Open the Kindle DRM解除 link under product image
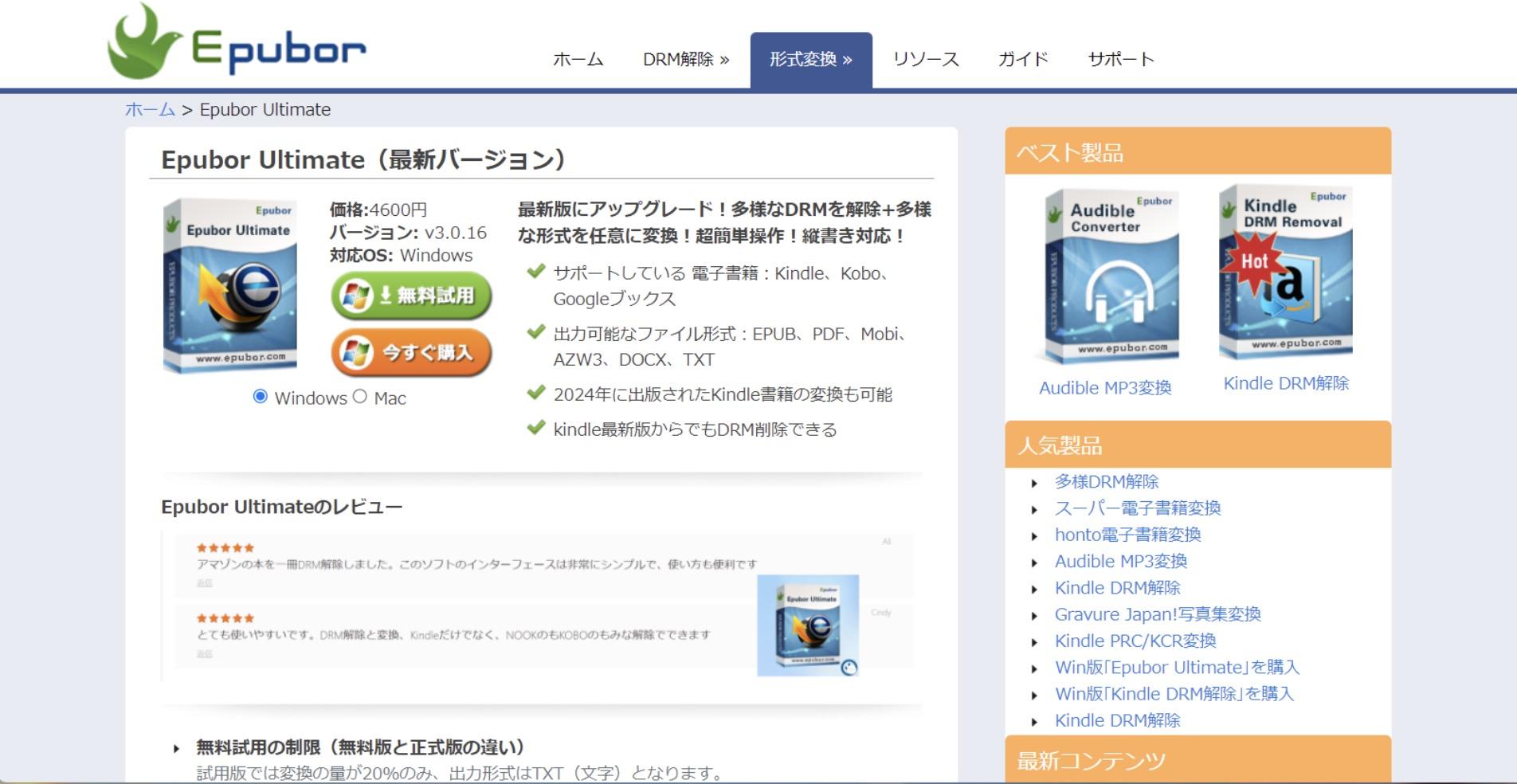This screenshot has width=1517, height=784. click(x=1286, y=383)
